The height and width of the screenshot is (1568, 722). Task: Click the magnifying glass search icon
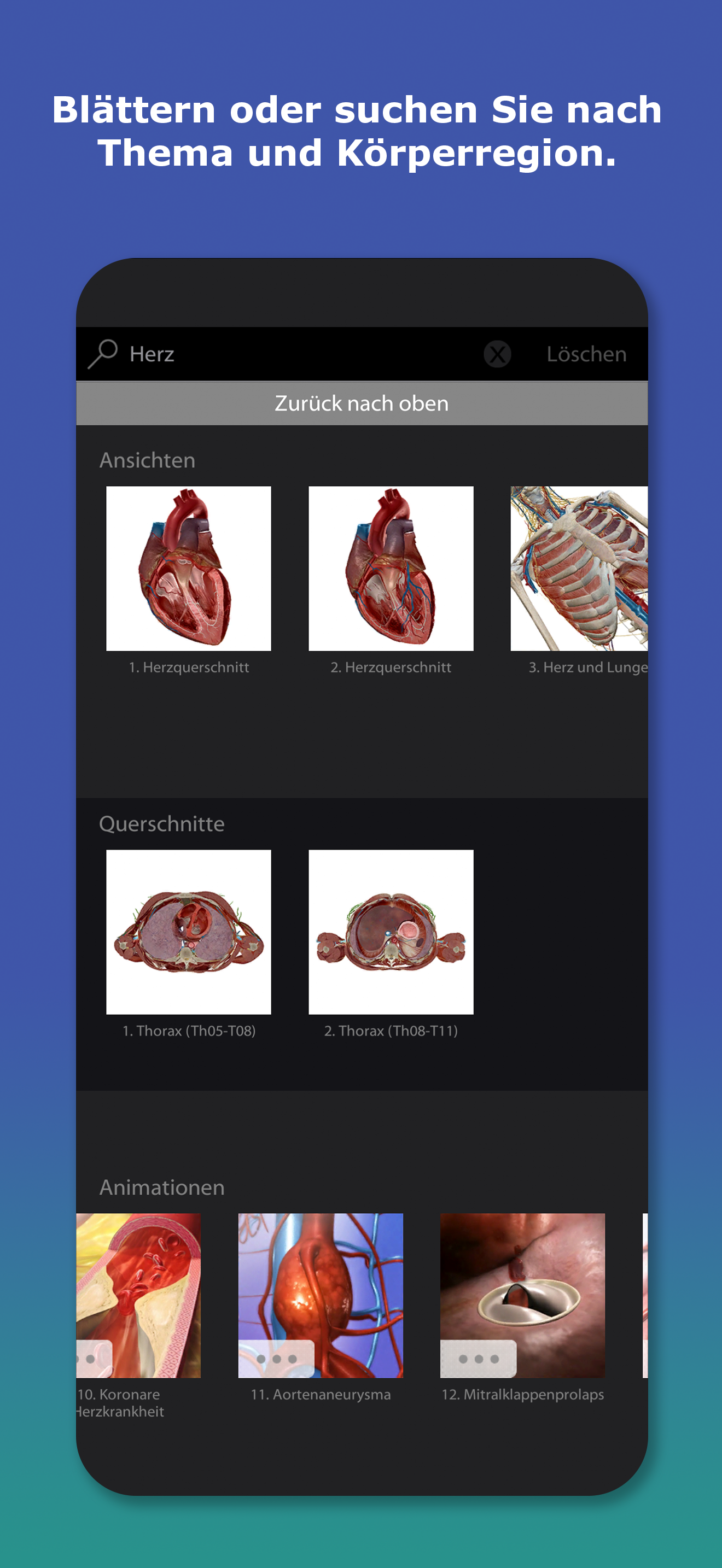(x=102, y=354)
